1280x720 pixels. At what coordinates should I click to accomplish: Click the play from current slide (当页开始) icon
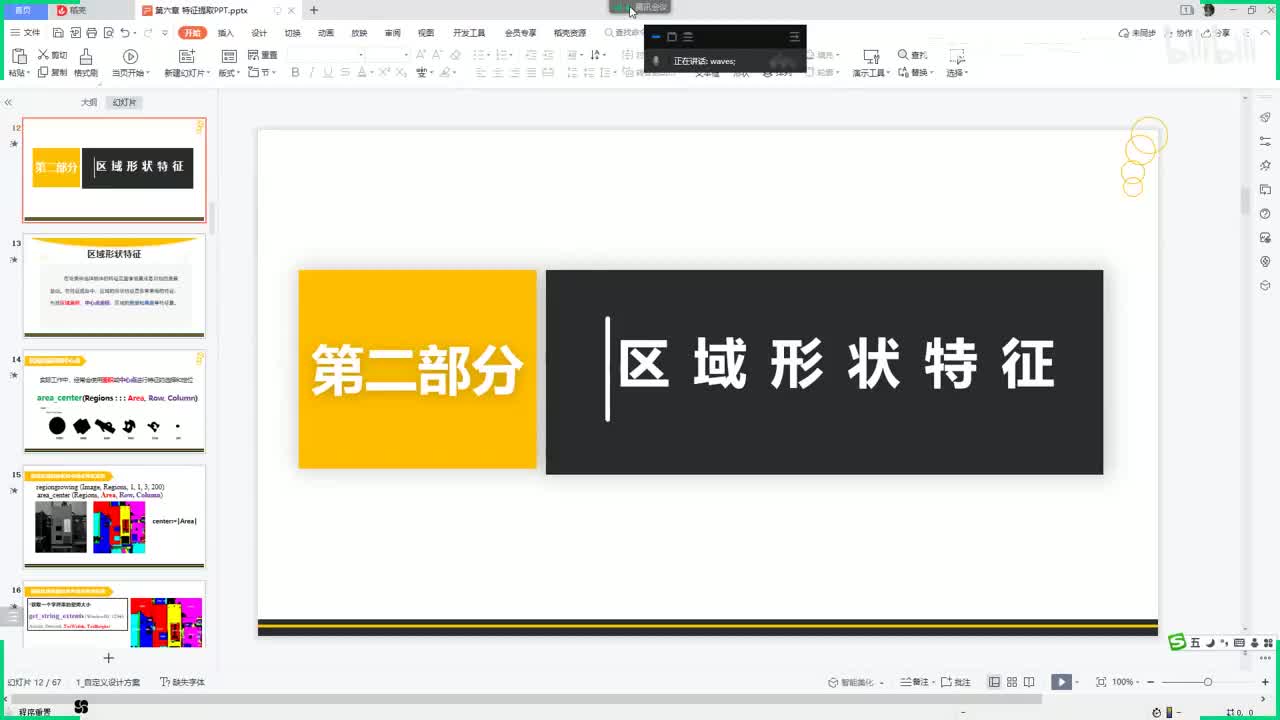point(130,56)
